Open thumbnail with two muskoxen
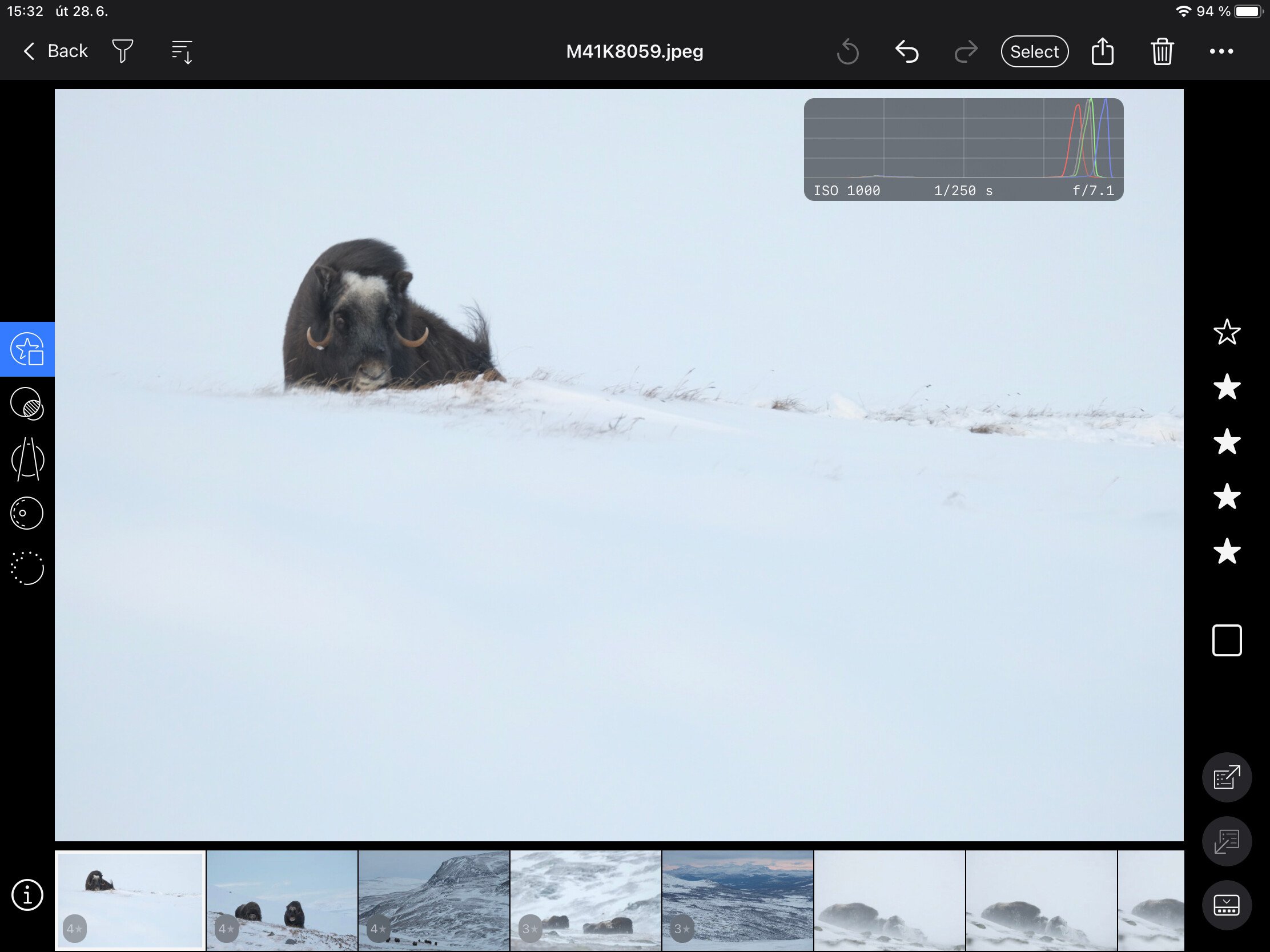Viewport: 1270px width, 952px height. coord(282,900)
